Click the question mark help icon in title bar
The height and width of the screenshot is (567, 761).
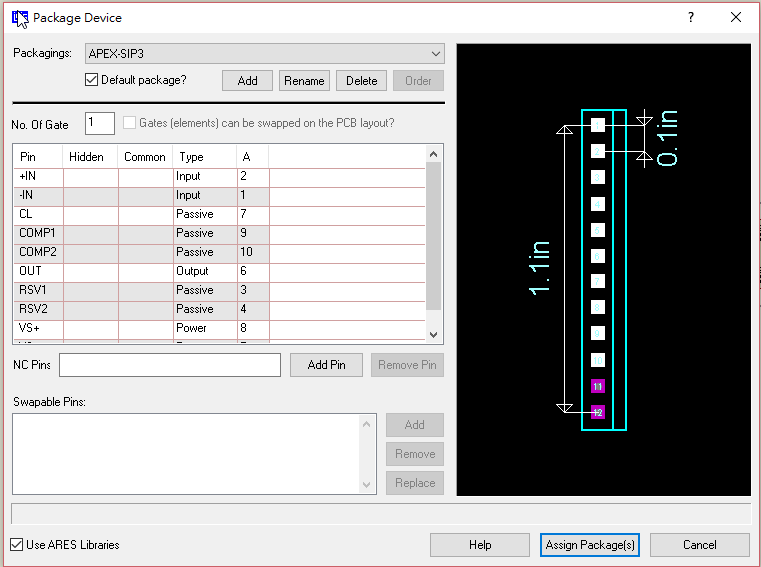[x=691, y=18]
